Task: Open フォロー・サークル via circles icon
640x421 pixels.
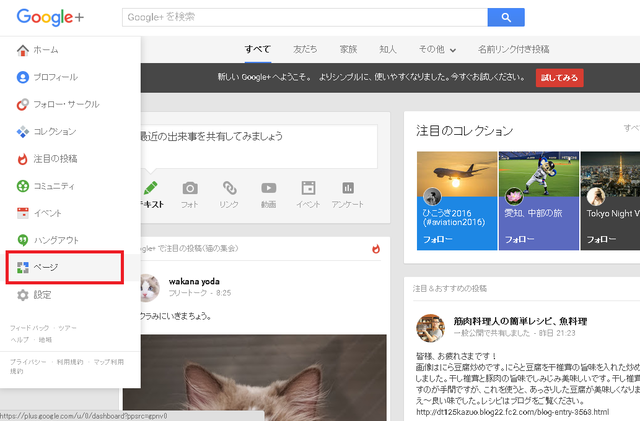Action: (23, 105)
